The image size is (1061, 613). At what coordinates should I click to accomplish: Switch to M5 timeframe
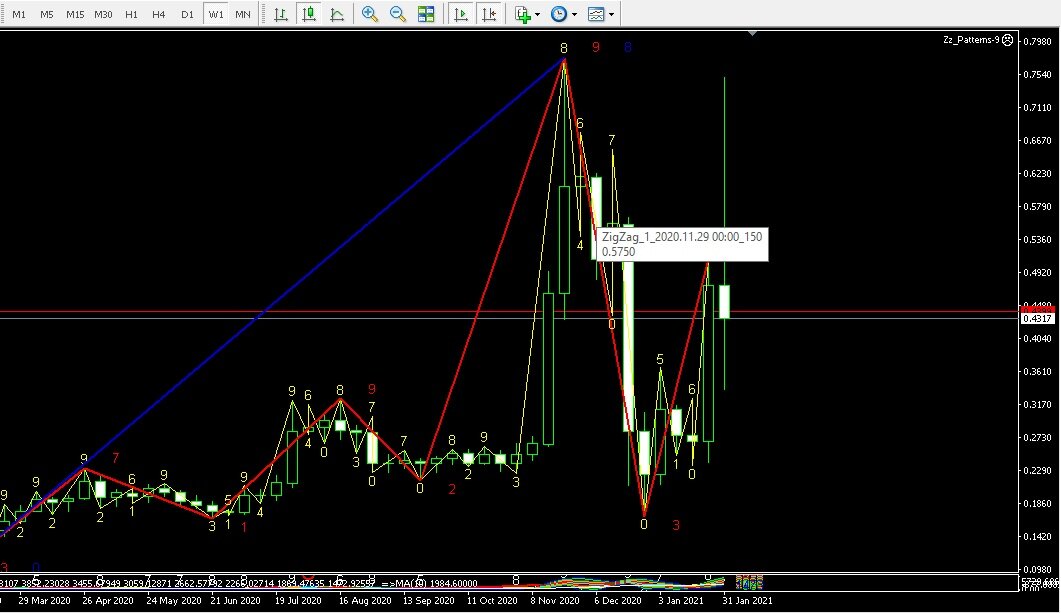[x=47, y=14]
